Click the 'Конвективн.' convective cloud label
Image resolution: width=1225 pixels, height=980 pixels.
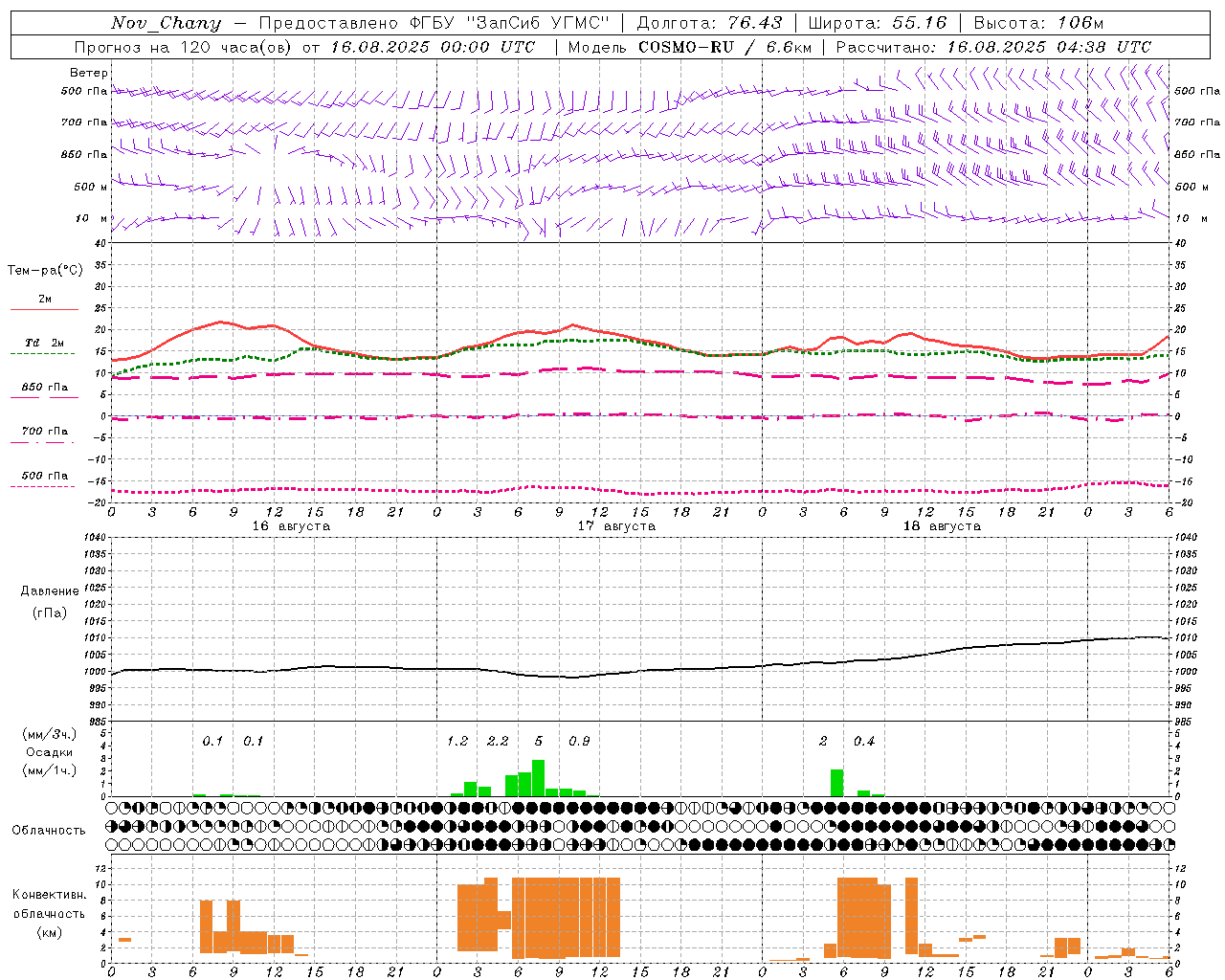[x=49, y=895]
